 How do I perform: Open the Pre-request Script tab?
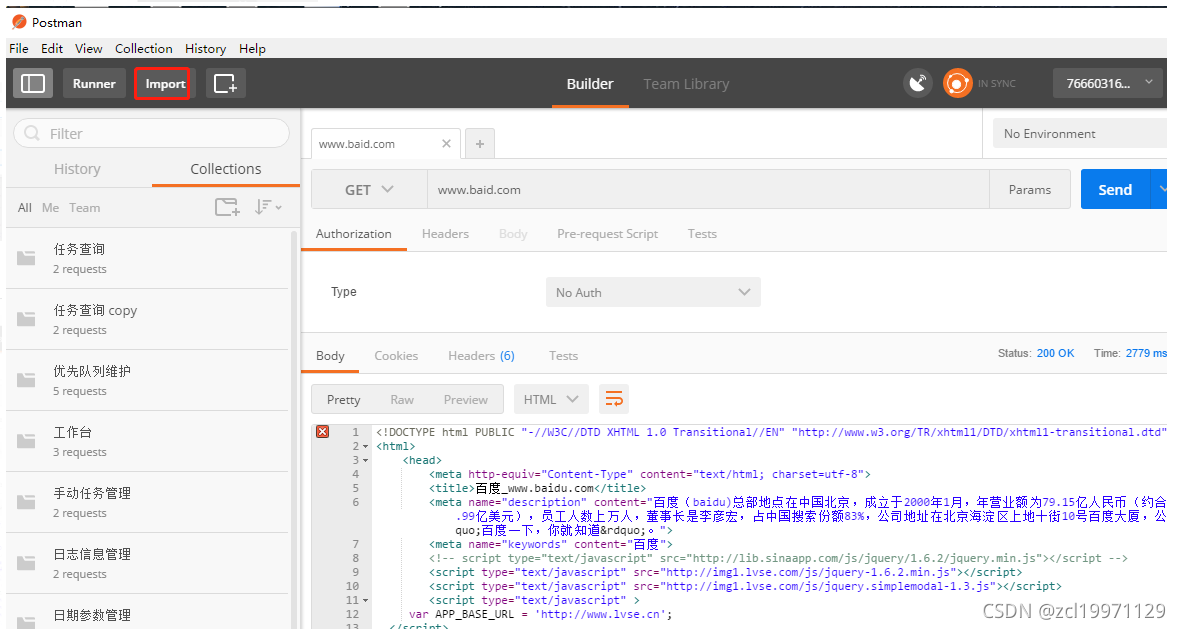pyautogui.click(x=607, y=234)
